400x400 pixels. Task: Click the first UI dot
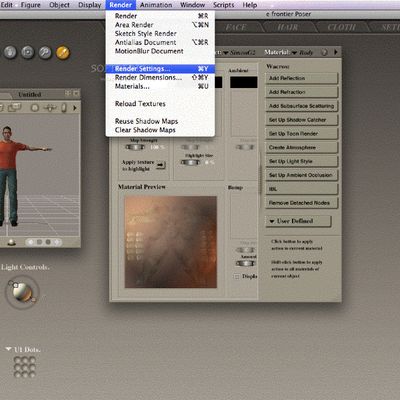[17, 360]
